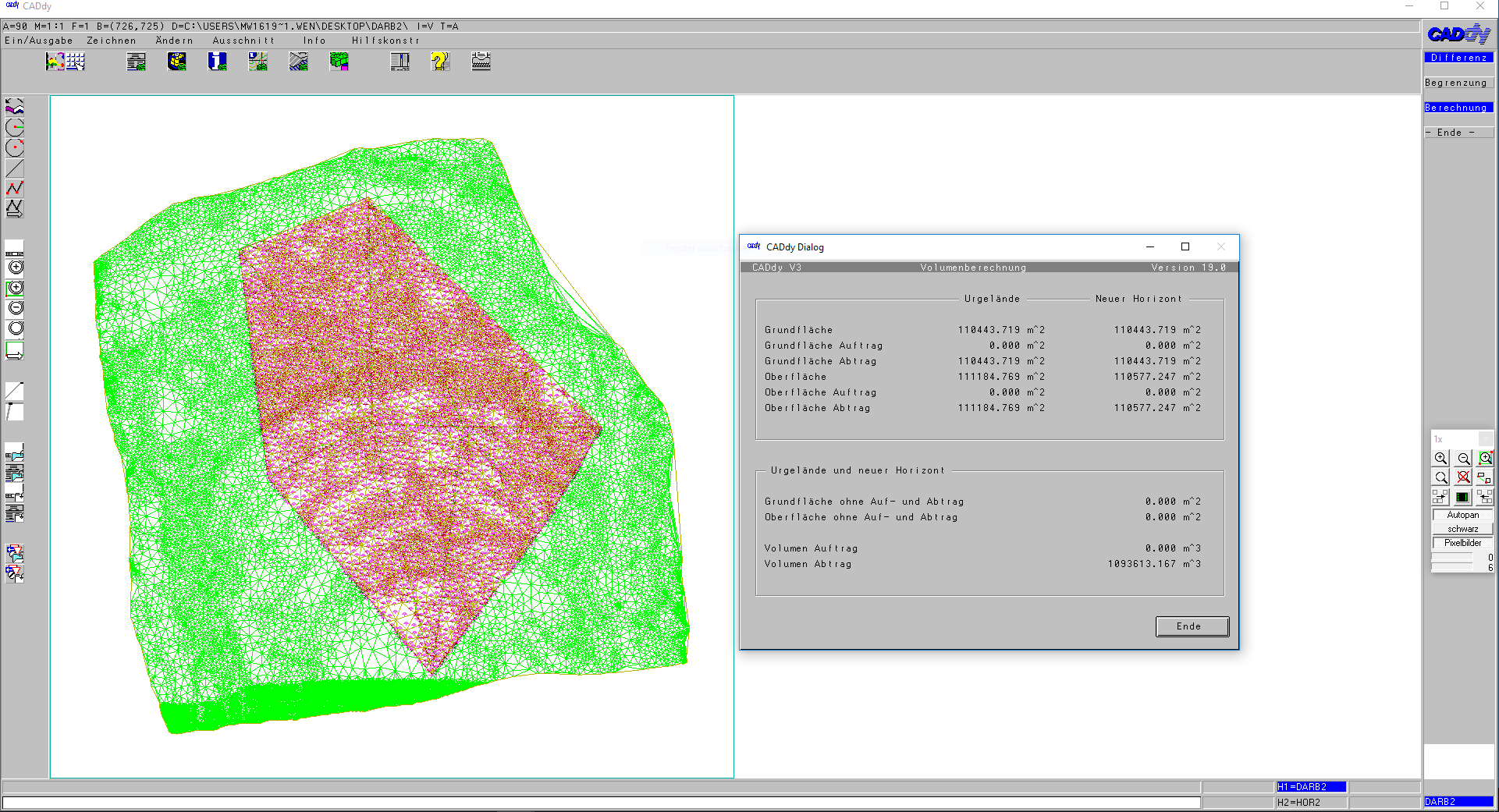Open the Ein/Ausgabe menu
The image size is (1499, 812).
tap(38, 41)
